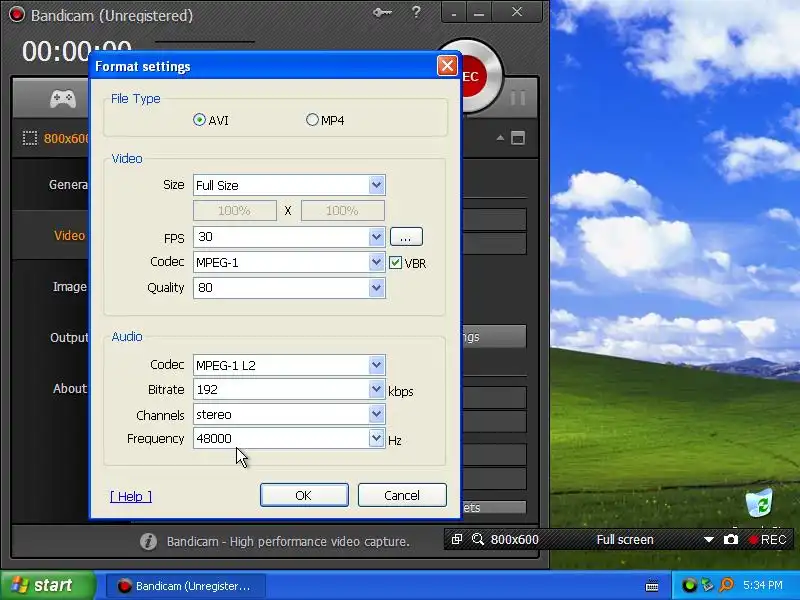Click the FPS ellipsis button
Viewport: 800px width, 600px height.
[x=406, y=237]
